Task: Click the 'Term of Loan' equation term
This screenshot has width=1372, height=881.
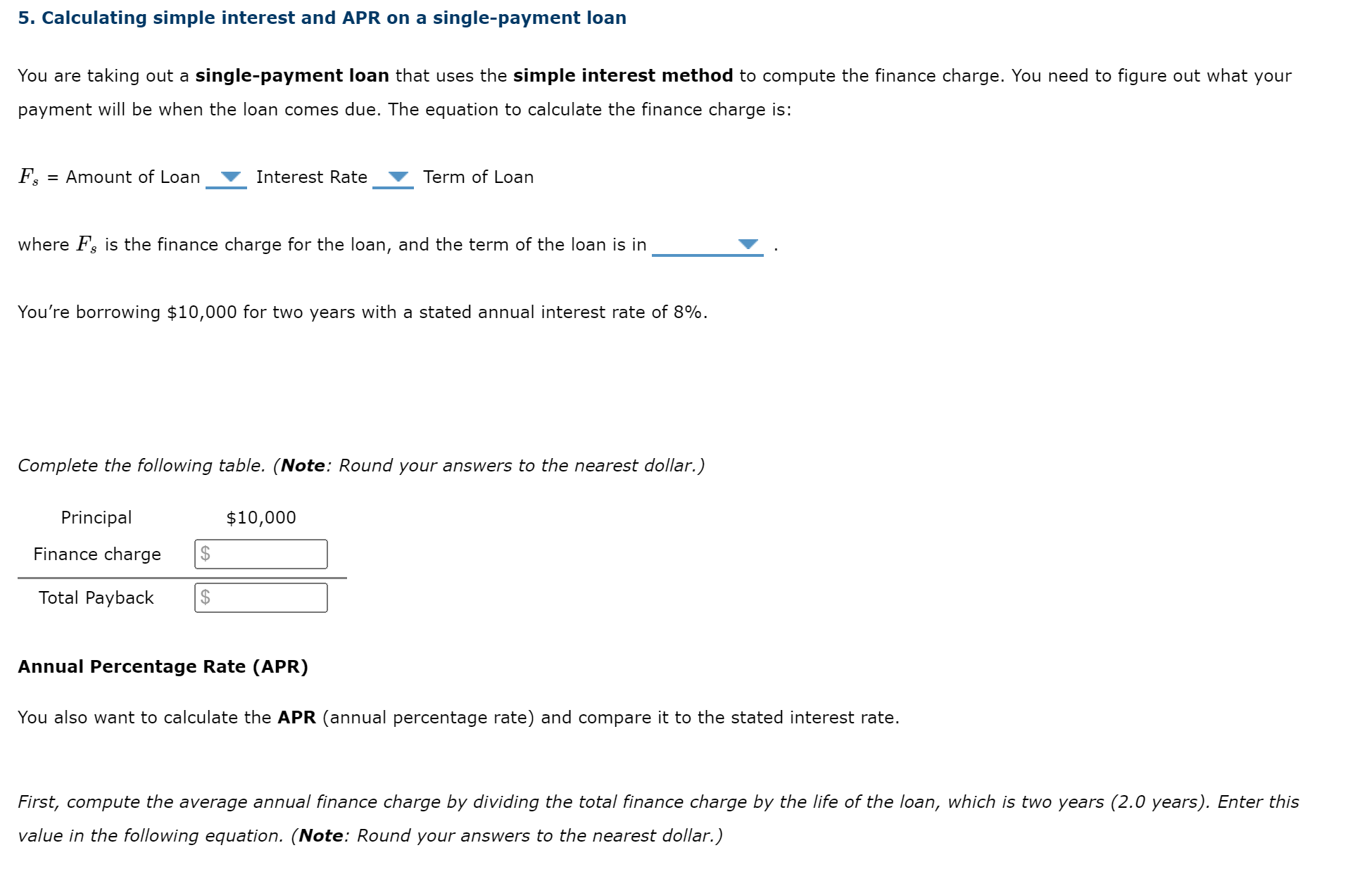Action: pos(478,177)
